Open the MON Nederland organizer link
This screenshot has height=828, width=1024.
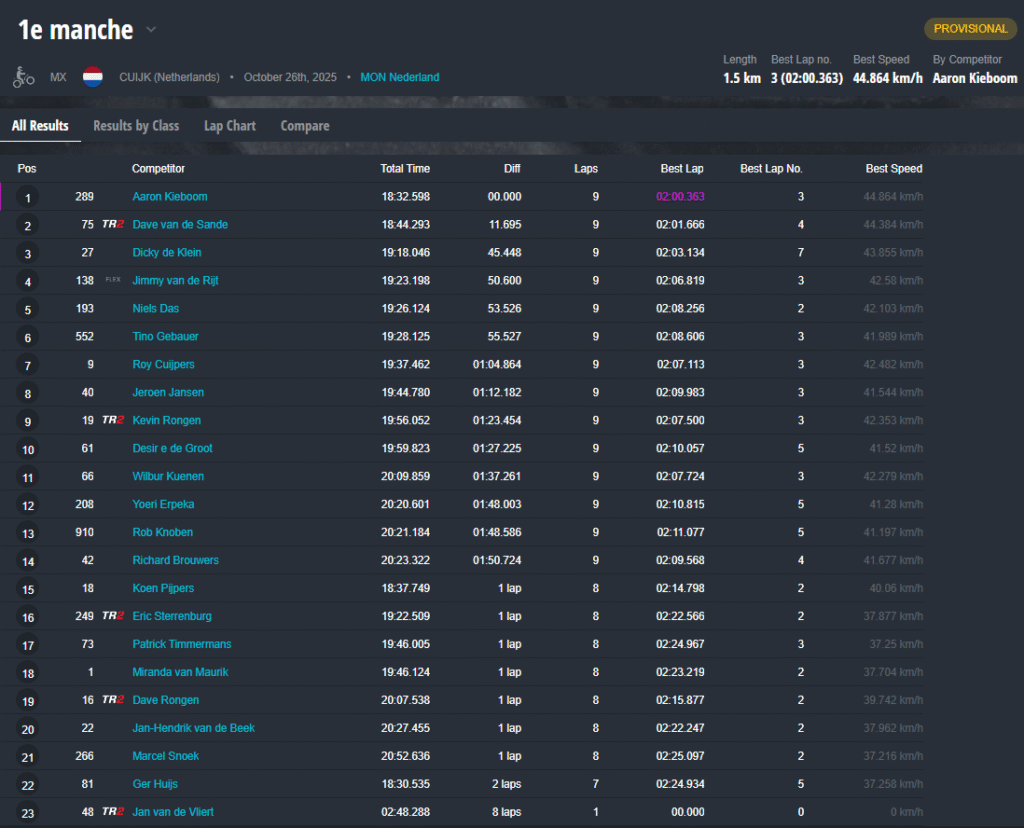pos(399,77)
